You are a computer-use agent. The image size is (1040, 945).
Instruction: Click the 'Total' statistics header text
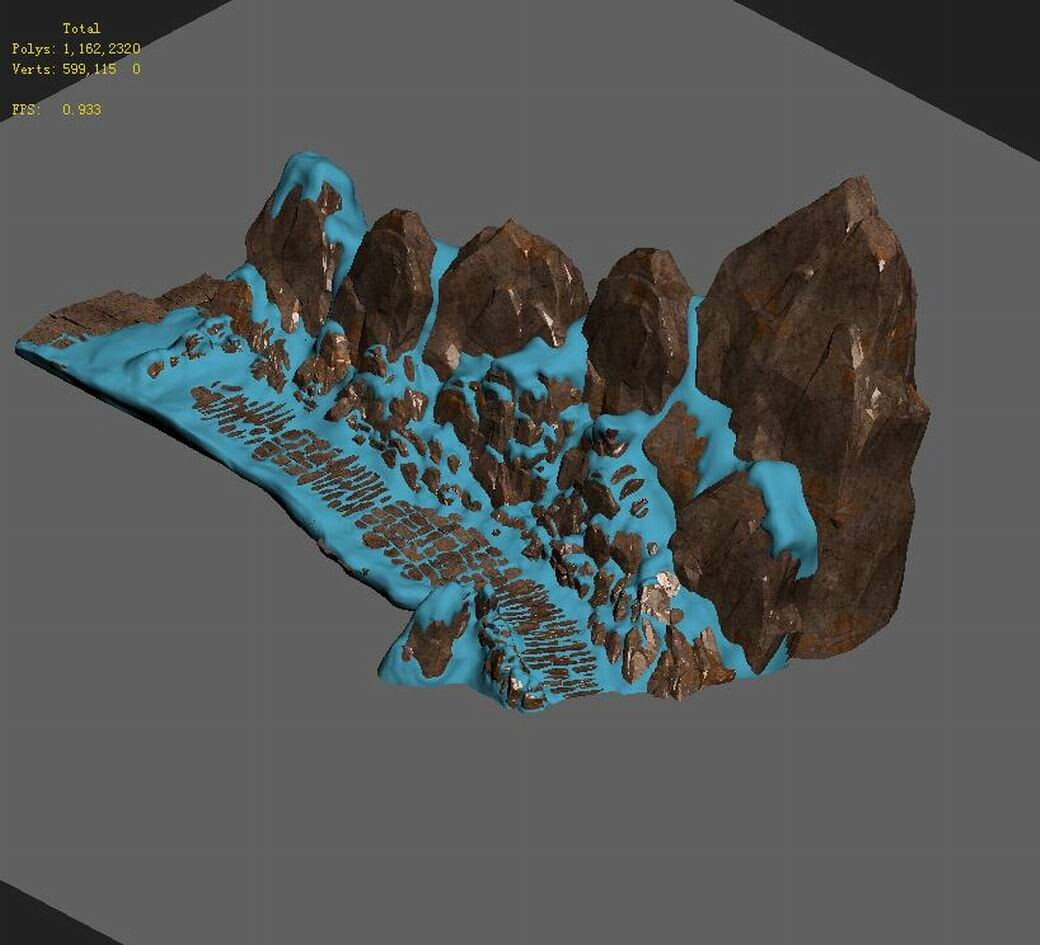coord(81,29)
